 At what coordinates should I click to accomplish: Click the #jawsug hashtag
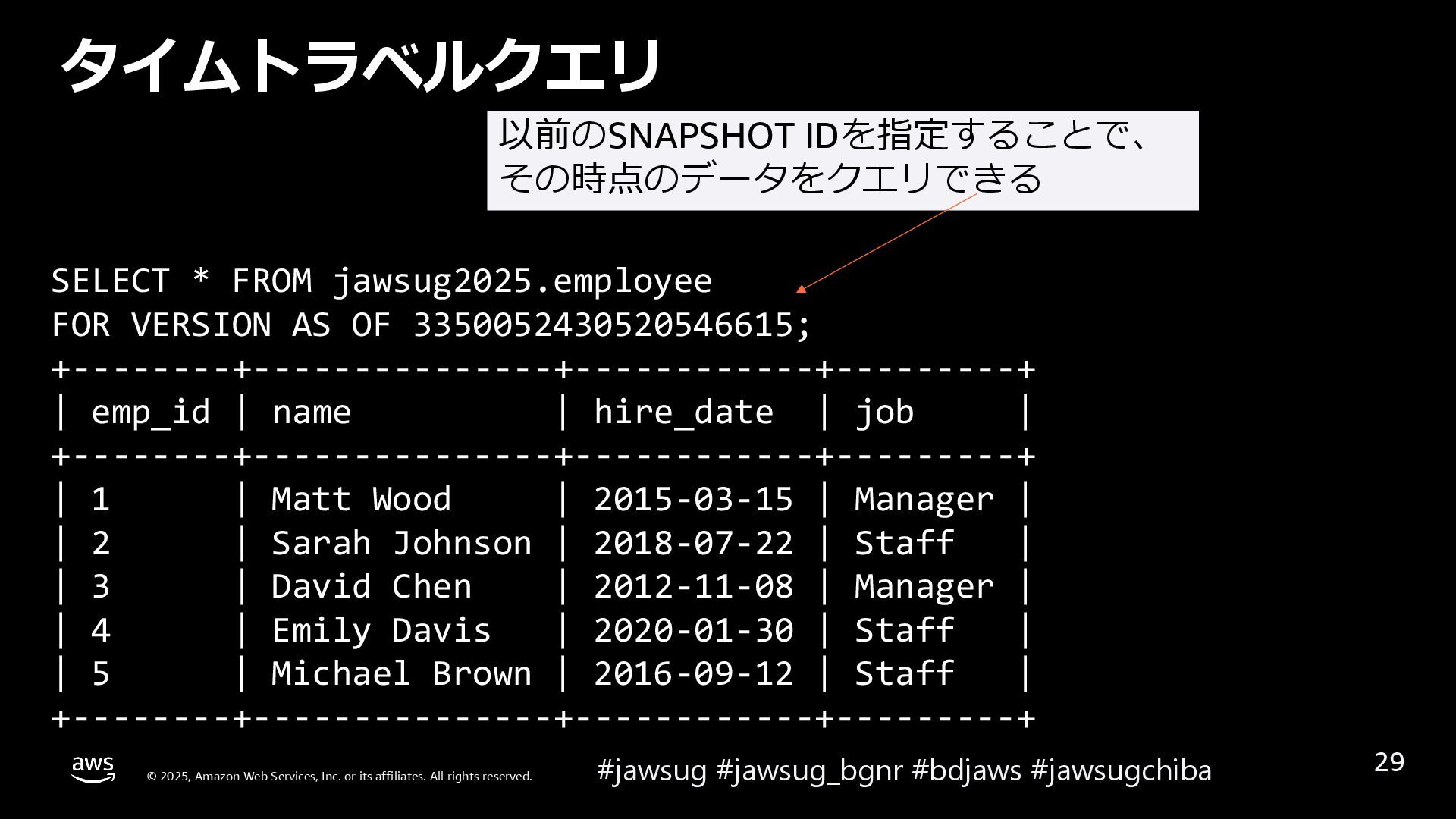651,770
